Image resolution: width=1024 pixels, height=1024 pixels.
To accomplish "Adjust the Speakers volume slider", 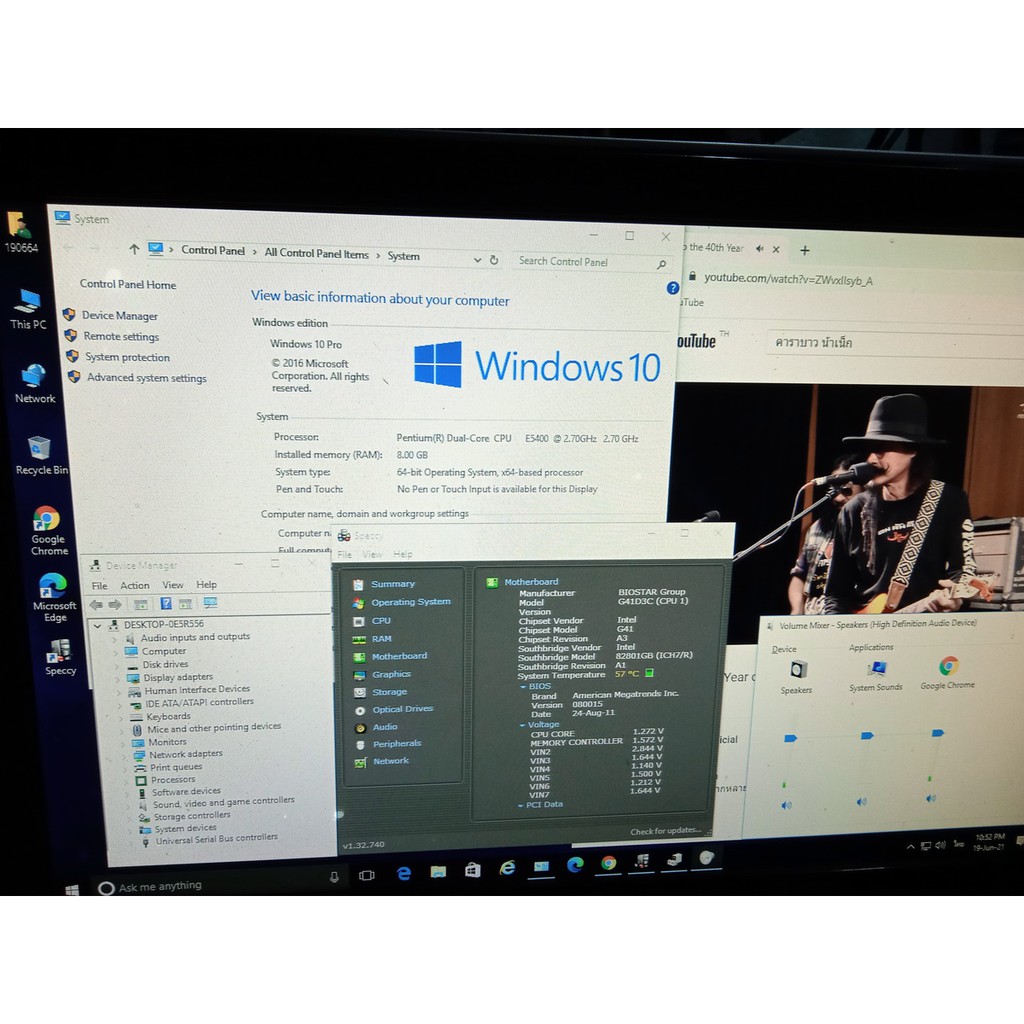I will [790, 738].
